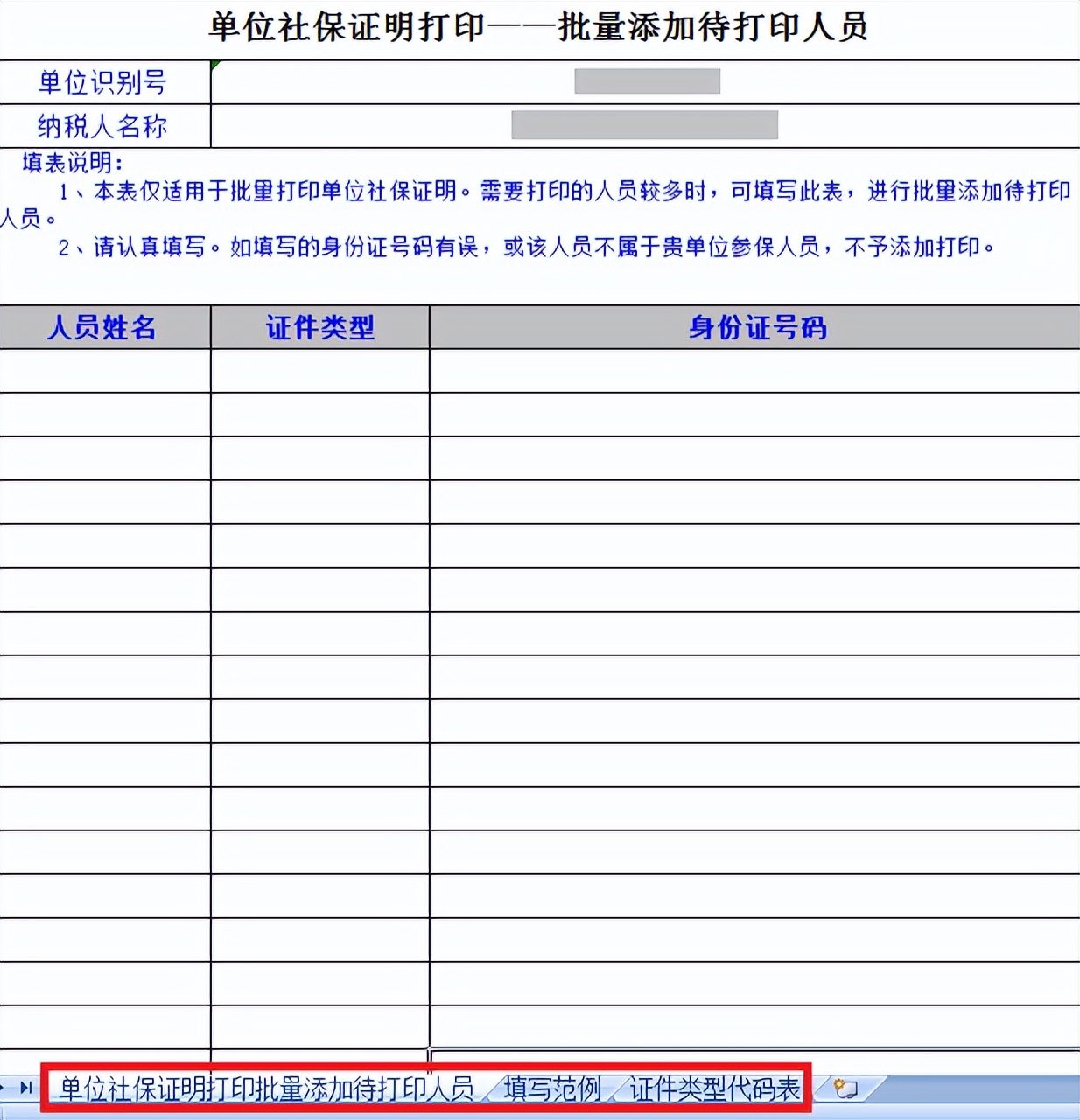Open the 证件类型代码表 sheet tab
This screenshot has width=1080, height=1120.
713,1089
